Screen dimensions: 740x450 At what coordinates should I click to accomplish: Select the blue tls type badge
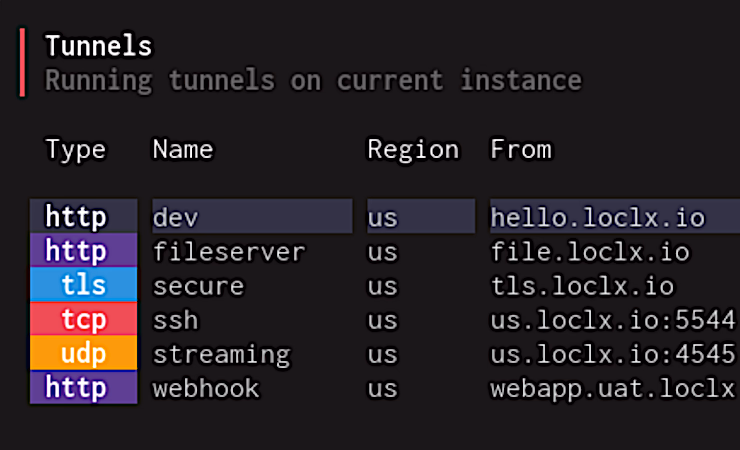(84, 284)
